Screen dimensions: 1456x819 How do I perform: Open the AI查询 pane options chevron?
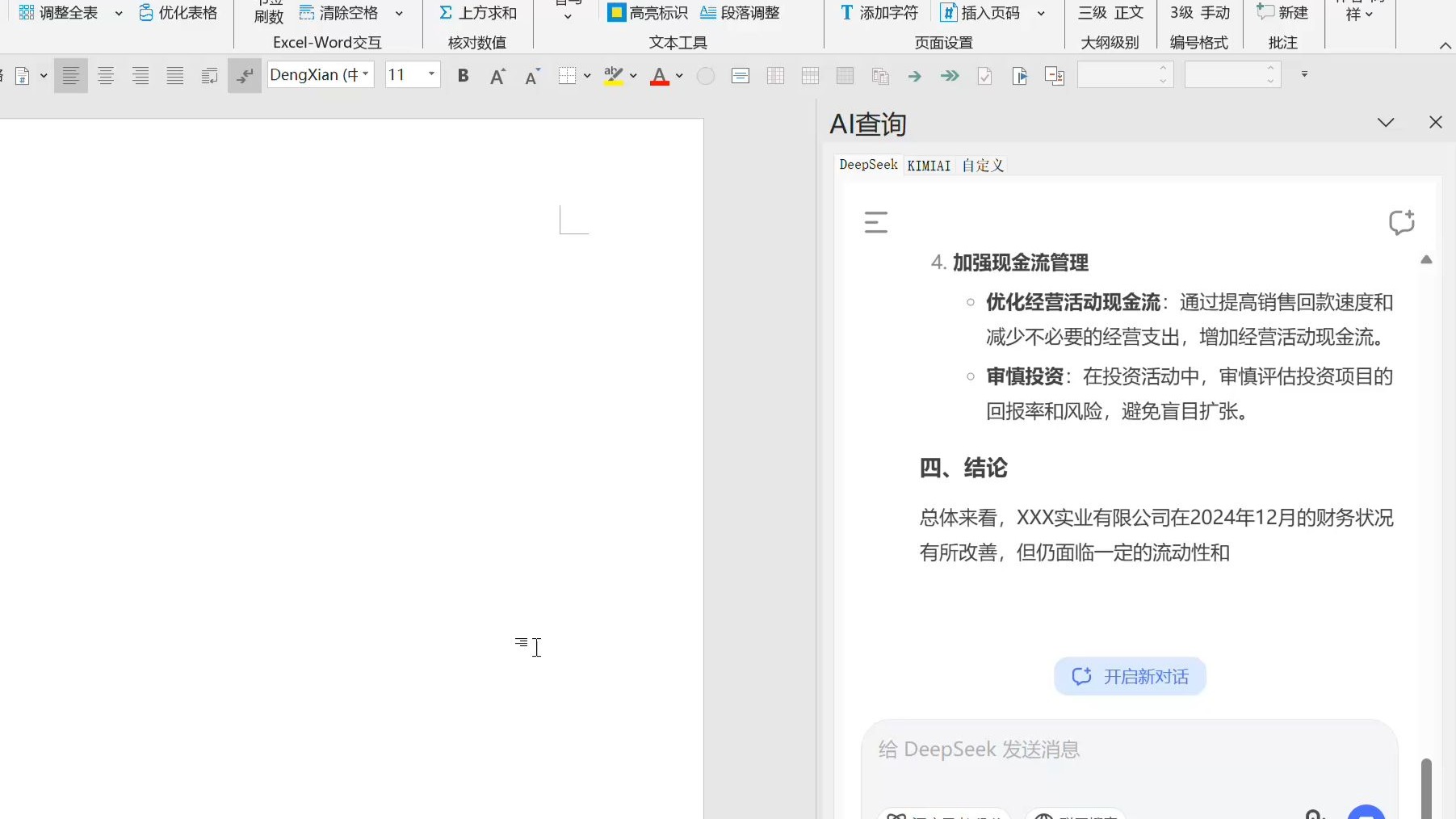click(x=1386, y=123)
